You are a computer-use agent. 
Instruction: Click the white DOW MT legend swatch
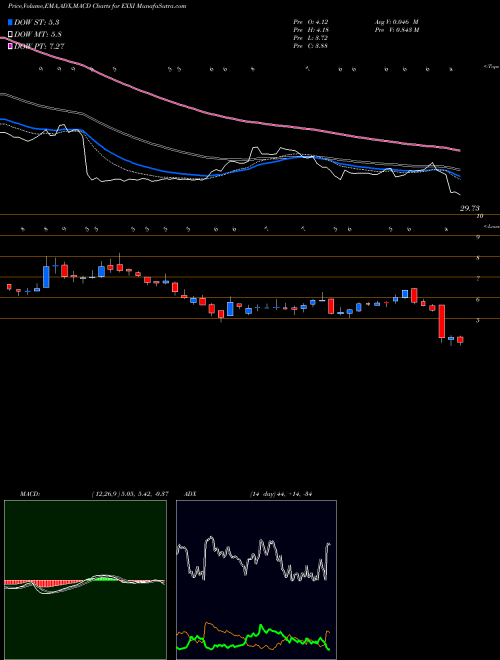click(x=11, y=35)
